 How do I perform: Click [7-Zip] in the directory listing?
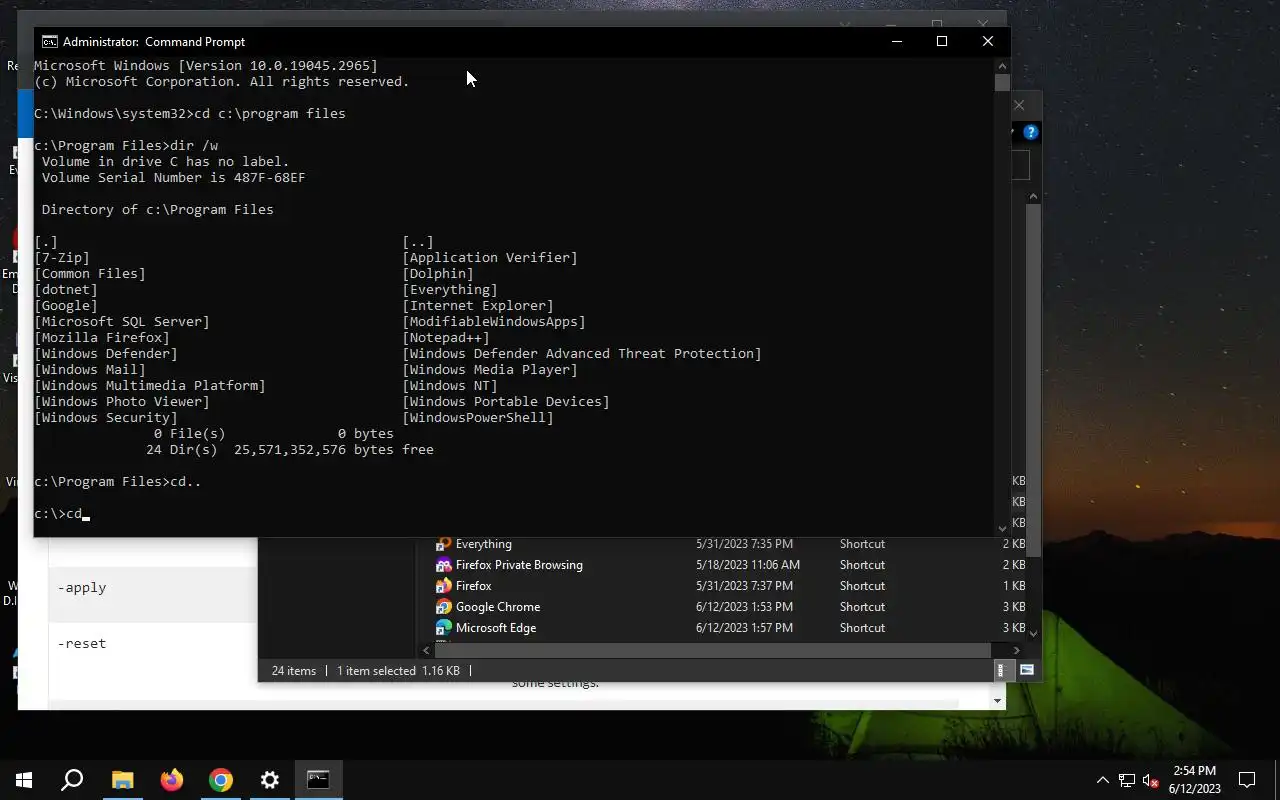[x=62, y=258]
